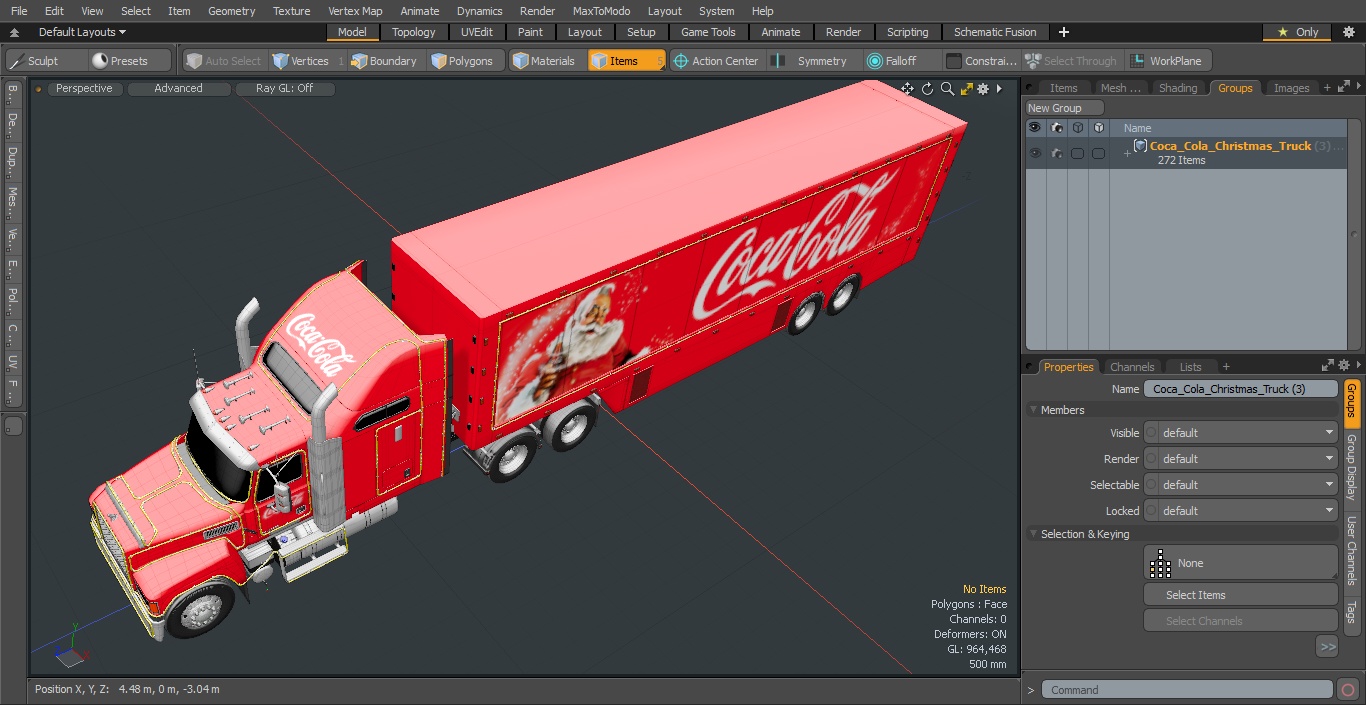Open the Render dropdown
1366x705 pixels.
1240,459
